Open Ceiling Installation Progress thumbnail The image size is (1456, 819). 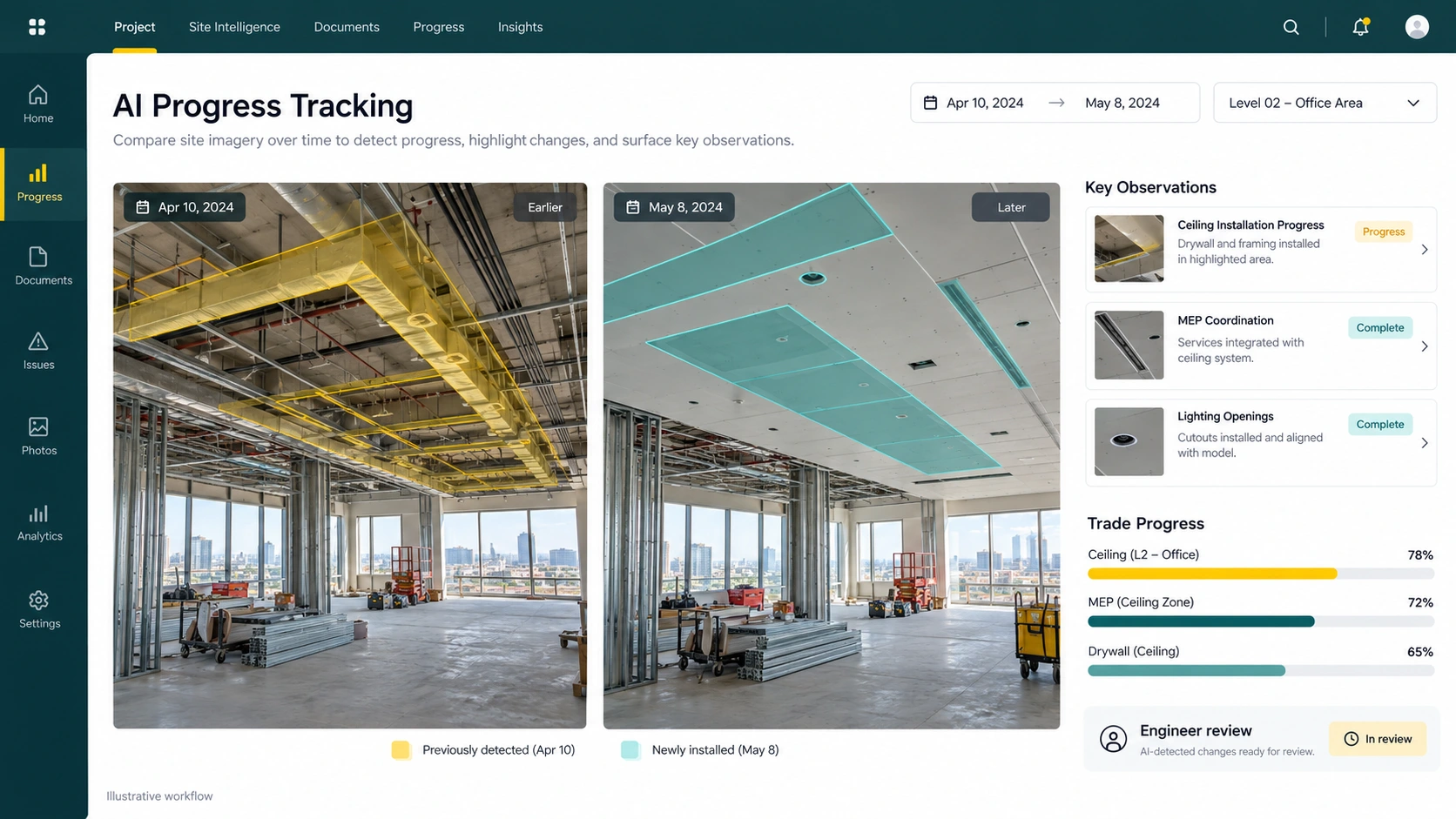coord(1129,249)
